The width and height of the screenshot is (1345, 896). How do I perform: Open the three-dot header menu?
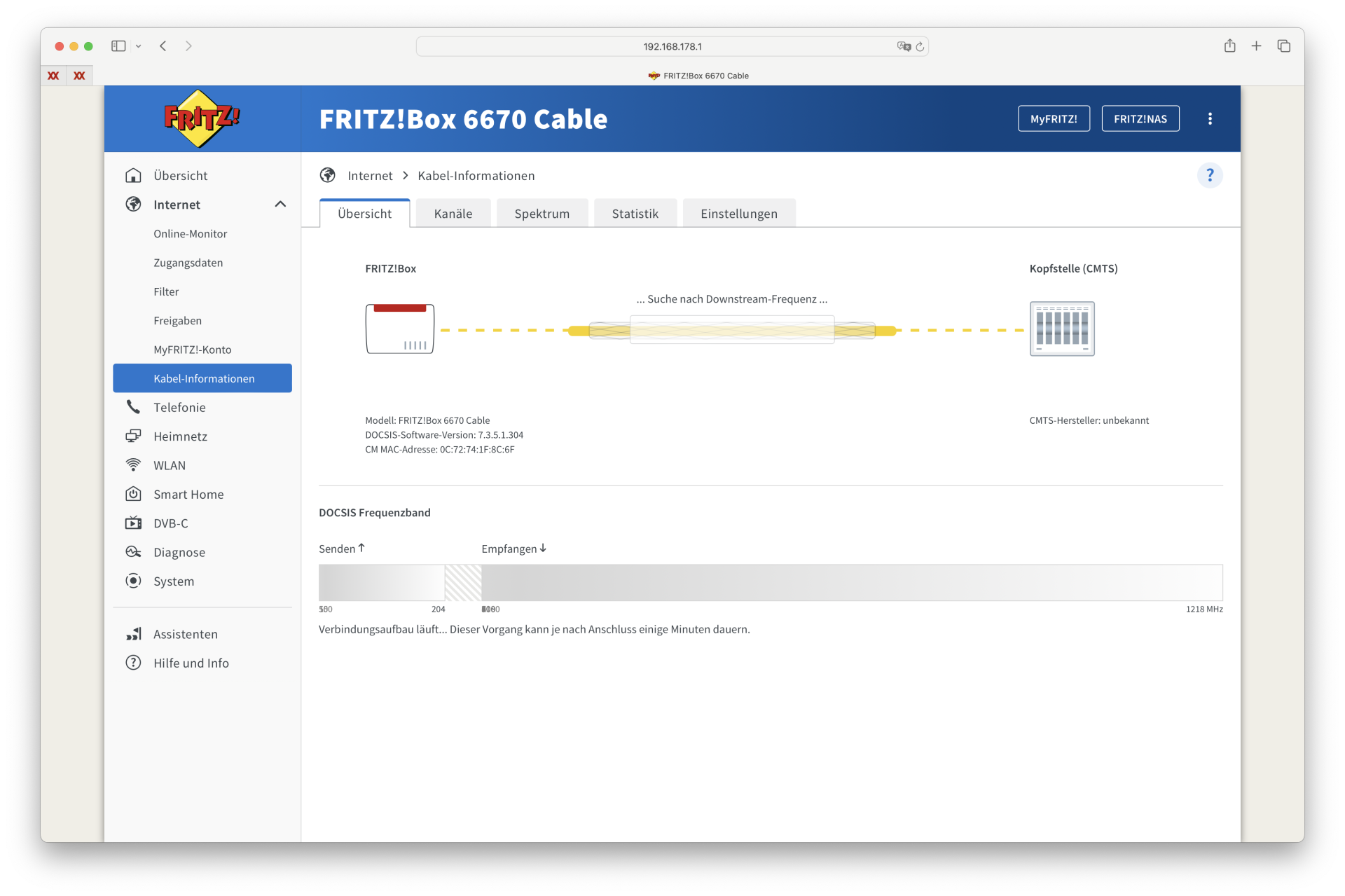[x=1210, y=118]
